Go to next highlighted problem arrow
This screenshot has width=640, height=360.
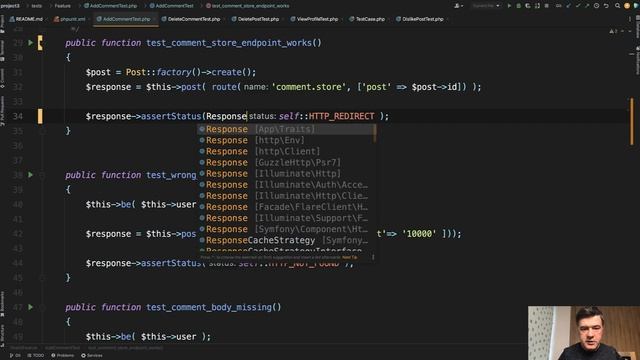tap(631, 31)
